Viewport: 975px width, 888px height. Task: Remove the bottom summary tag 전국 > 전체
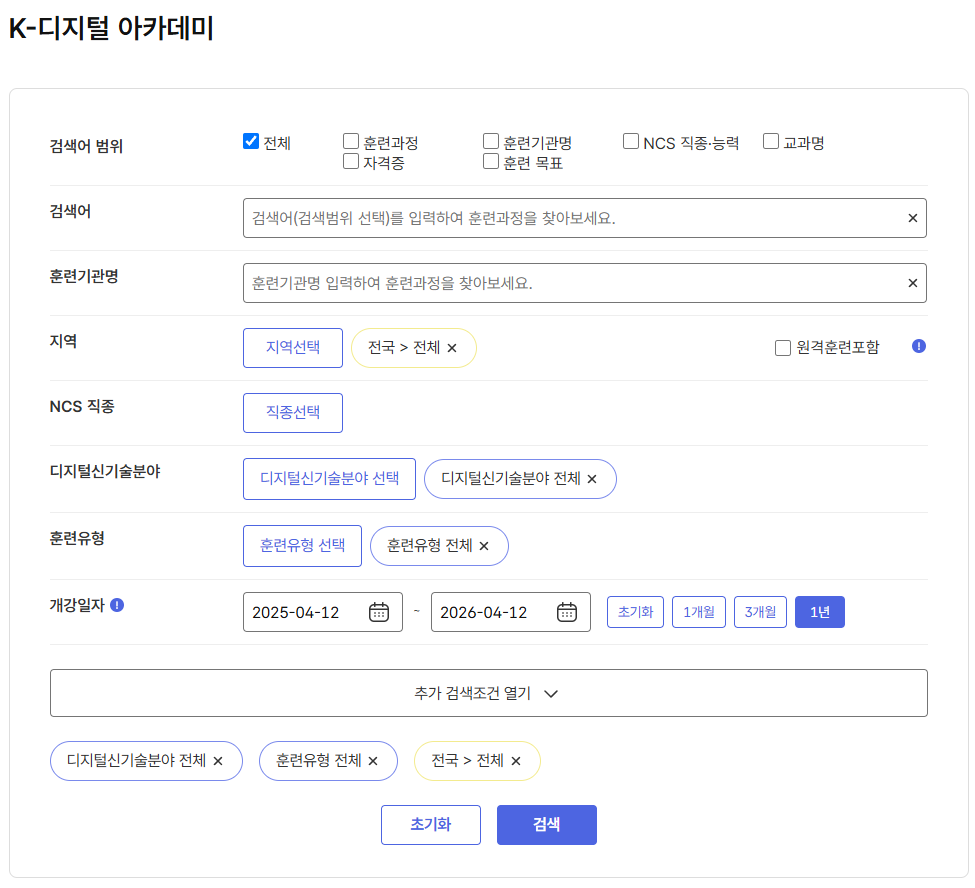coord(515,761)
